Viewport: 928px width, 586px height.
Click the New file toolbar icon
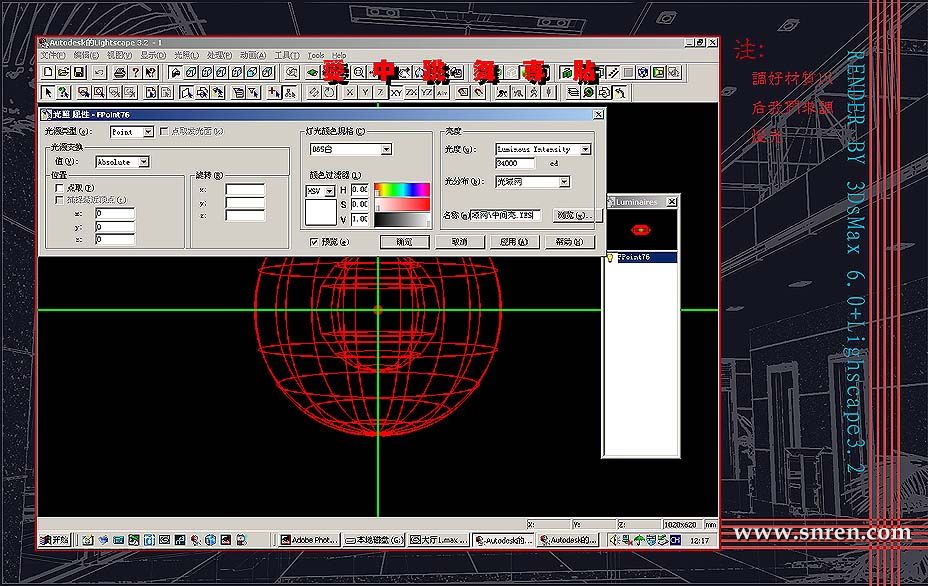48,73
